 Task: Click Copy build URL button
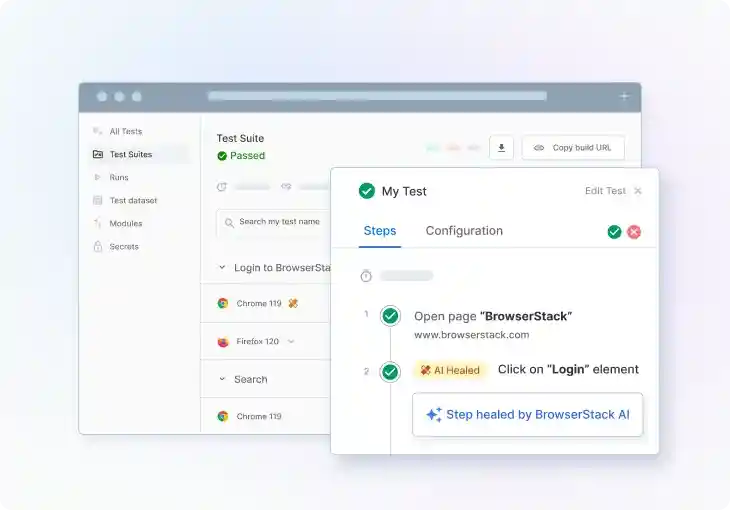click(x=573, y=148)
